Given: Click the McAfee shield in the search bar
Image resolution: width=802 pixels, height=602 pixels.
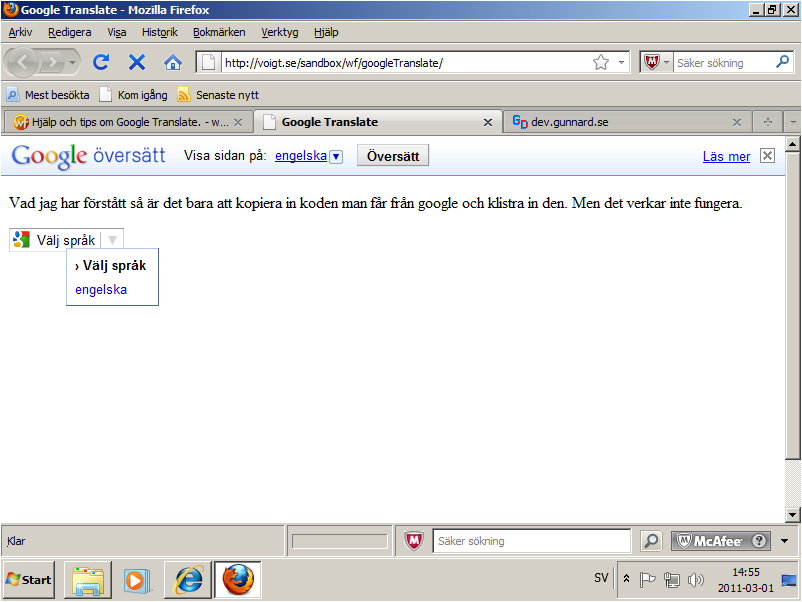Looking at the screenshot, I should pos(652,62).
